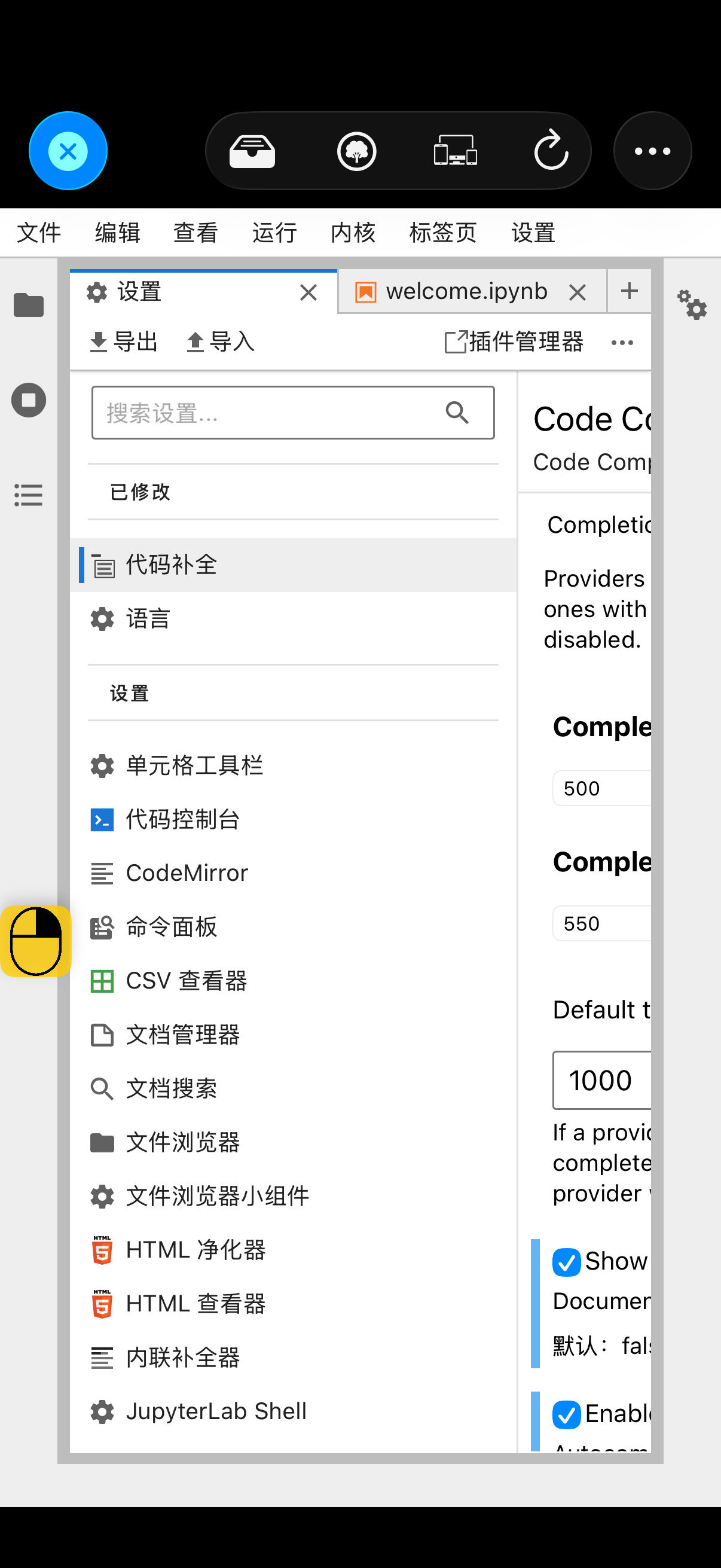Toggle the Enable checkbox
The image size is (721, 1568).
566,1415
